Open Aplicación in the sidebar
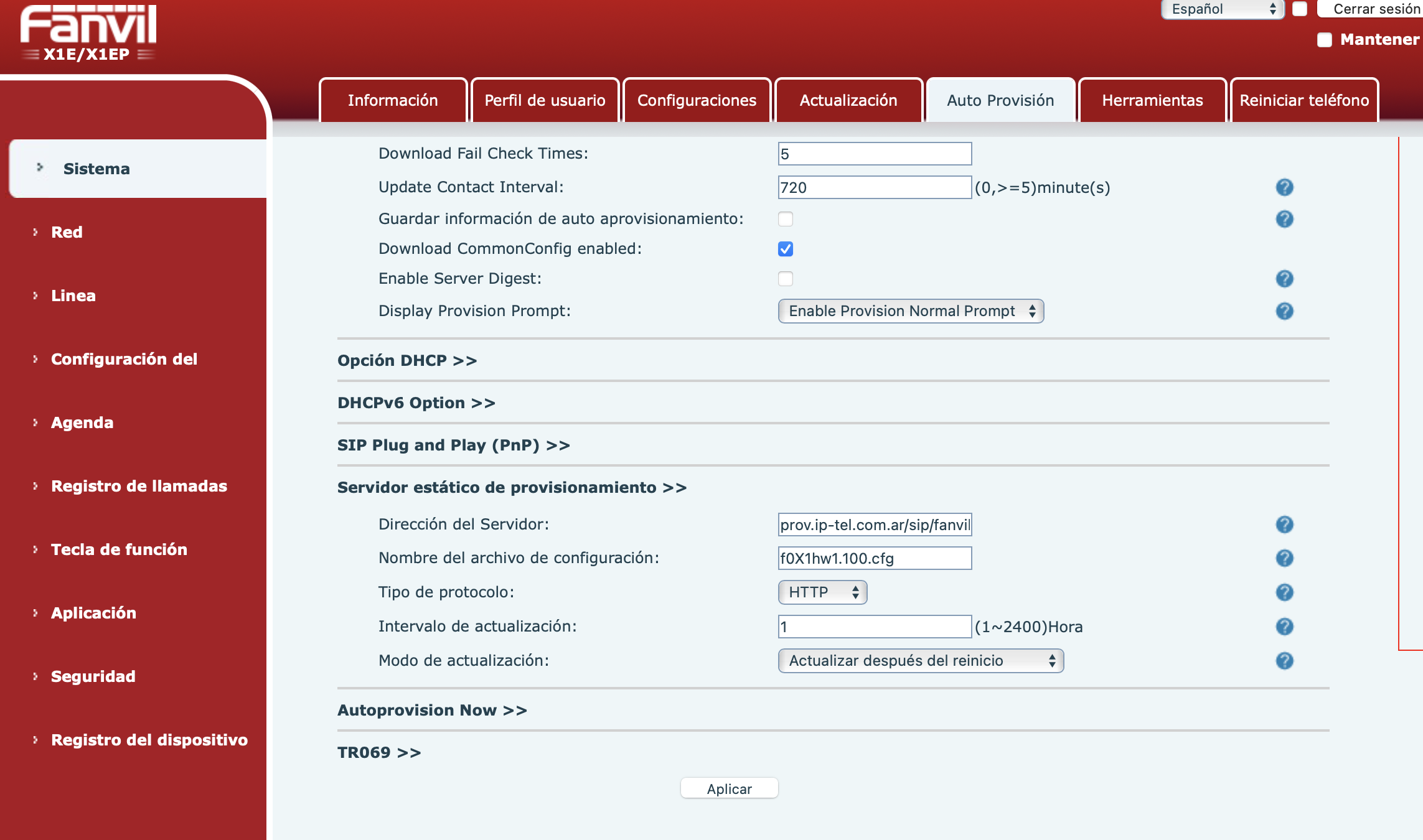Screen dimensions: 1423x840 tap(93, 613)
